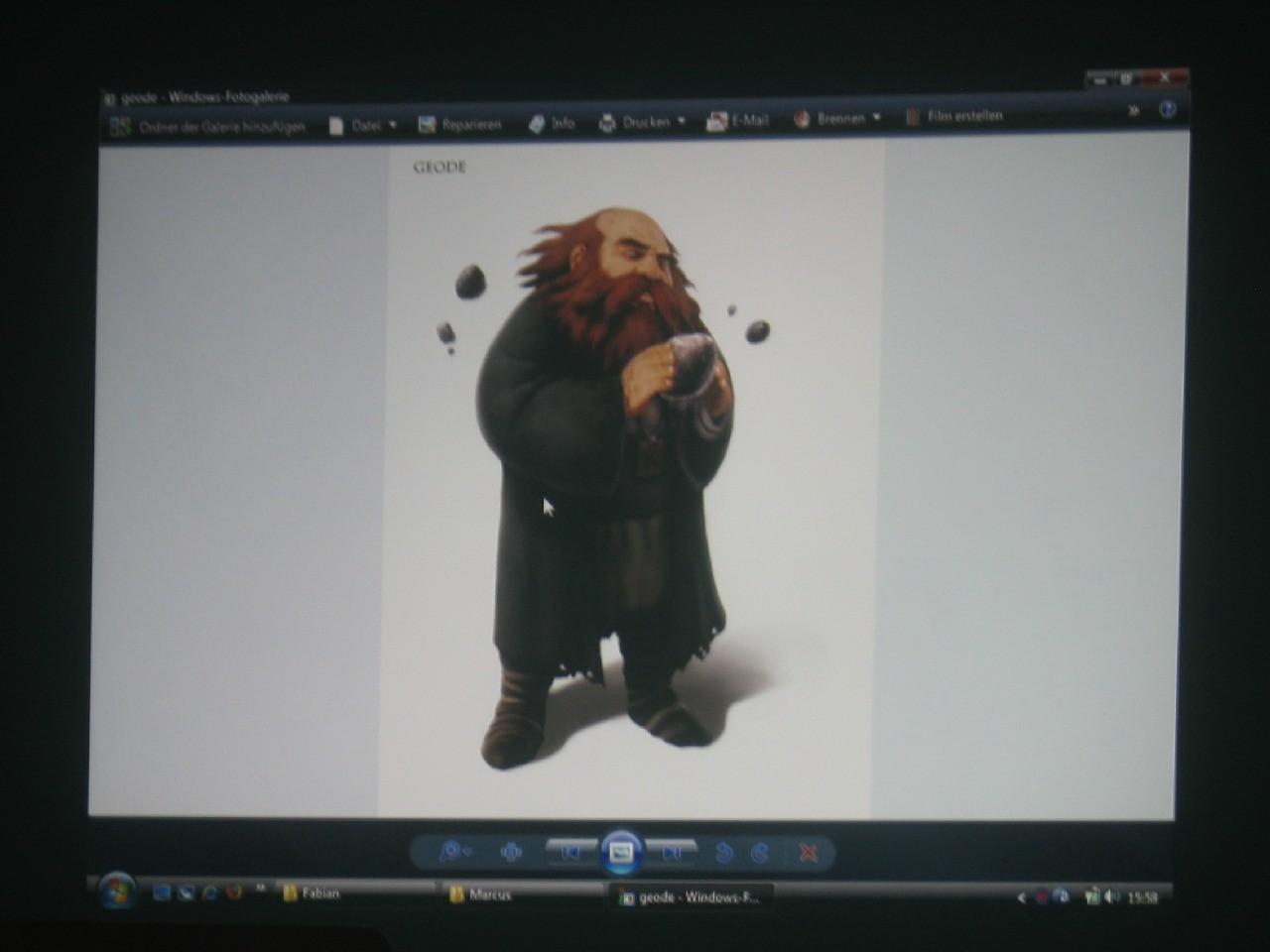Rotate the photo counterclockwise

click(x=723, y=853)
